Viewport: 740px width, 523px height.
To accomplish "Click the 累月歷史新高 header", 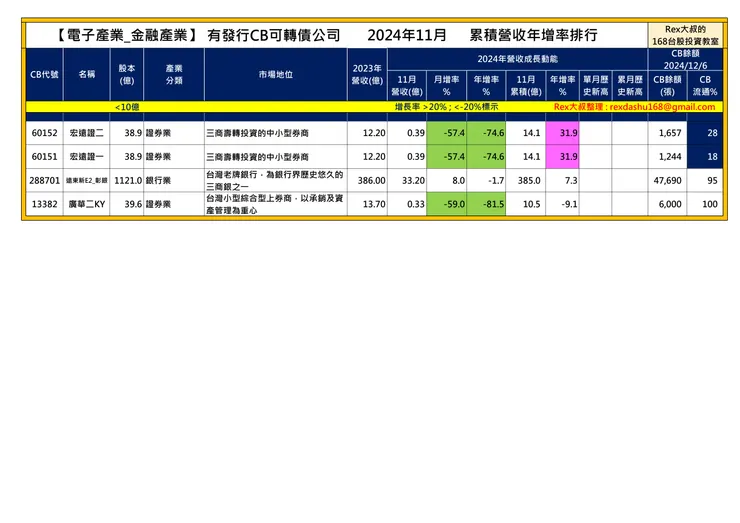I will click(x=630, y=85).
